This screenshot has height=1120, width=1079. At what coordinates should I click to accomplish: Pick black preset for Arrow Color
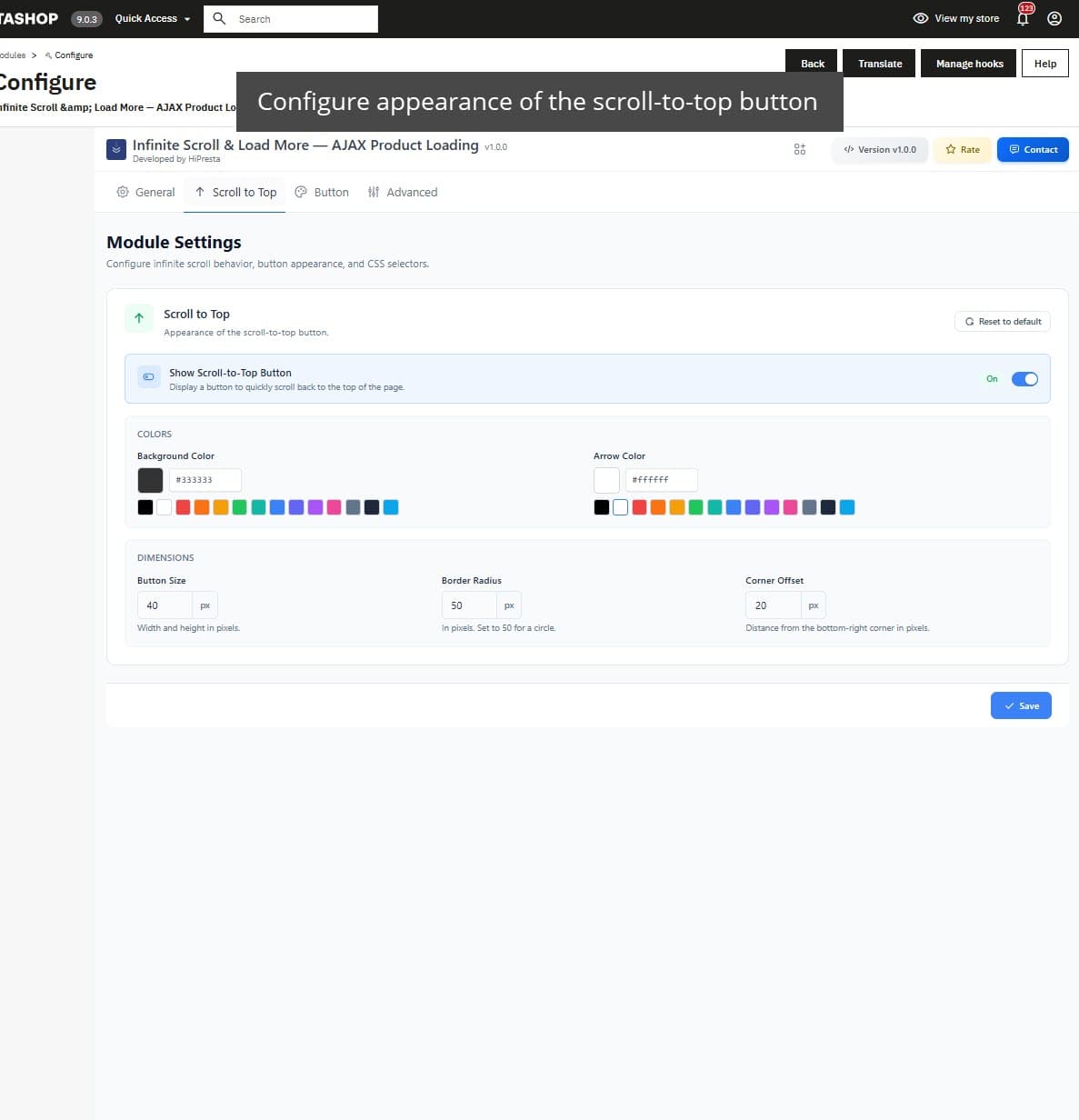pyautogui.click(x=602, y=507)
